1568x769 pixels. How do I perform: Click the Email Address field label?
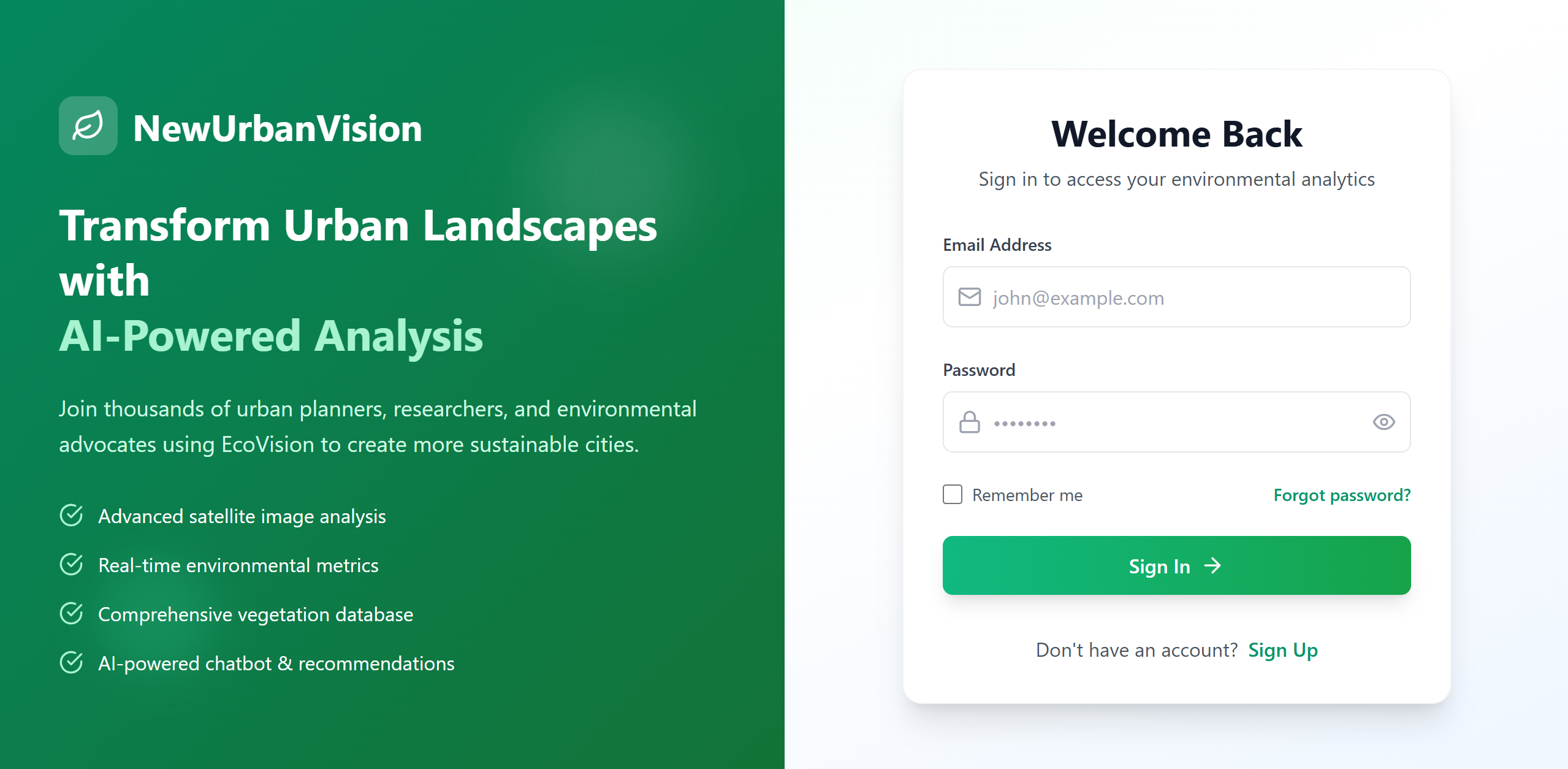997,245
